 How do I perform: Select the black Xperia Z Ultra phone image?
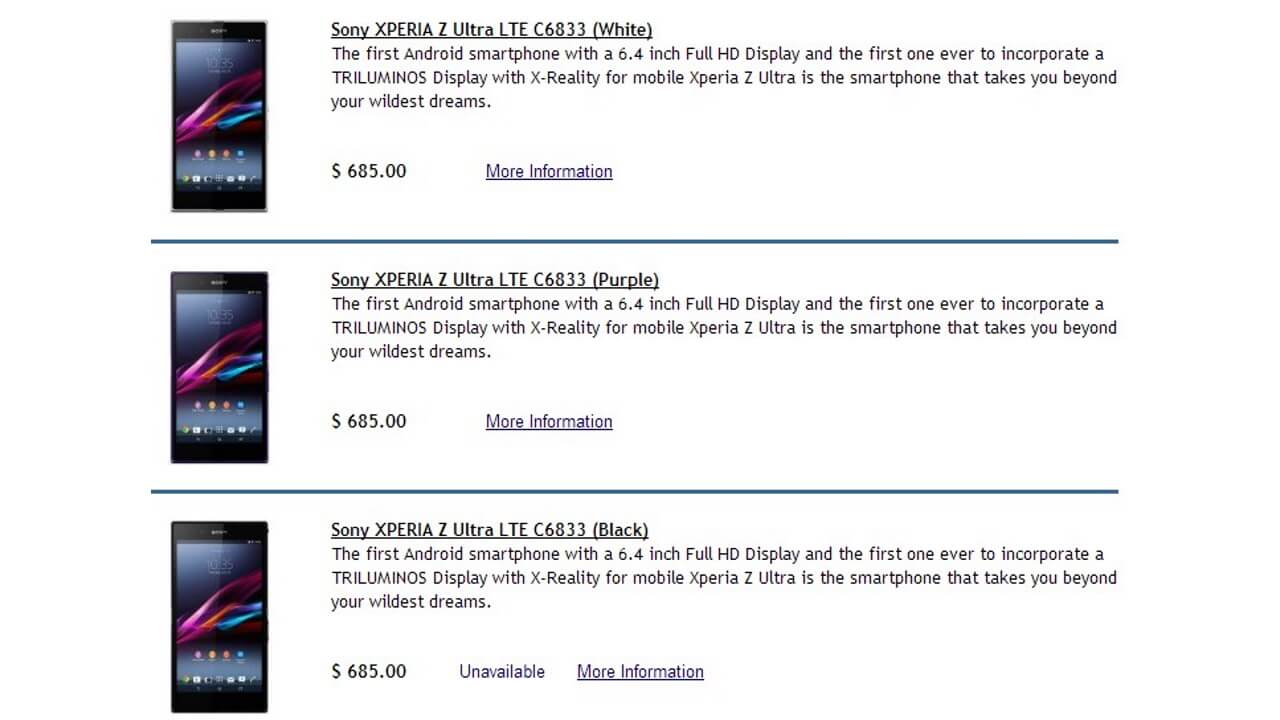[x=218, y=616]
